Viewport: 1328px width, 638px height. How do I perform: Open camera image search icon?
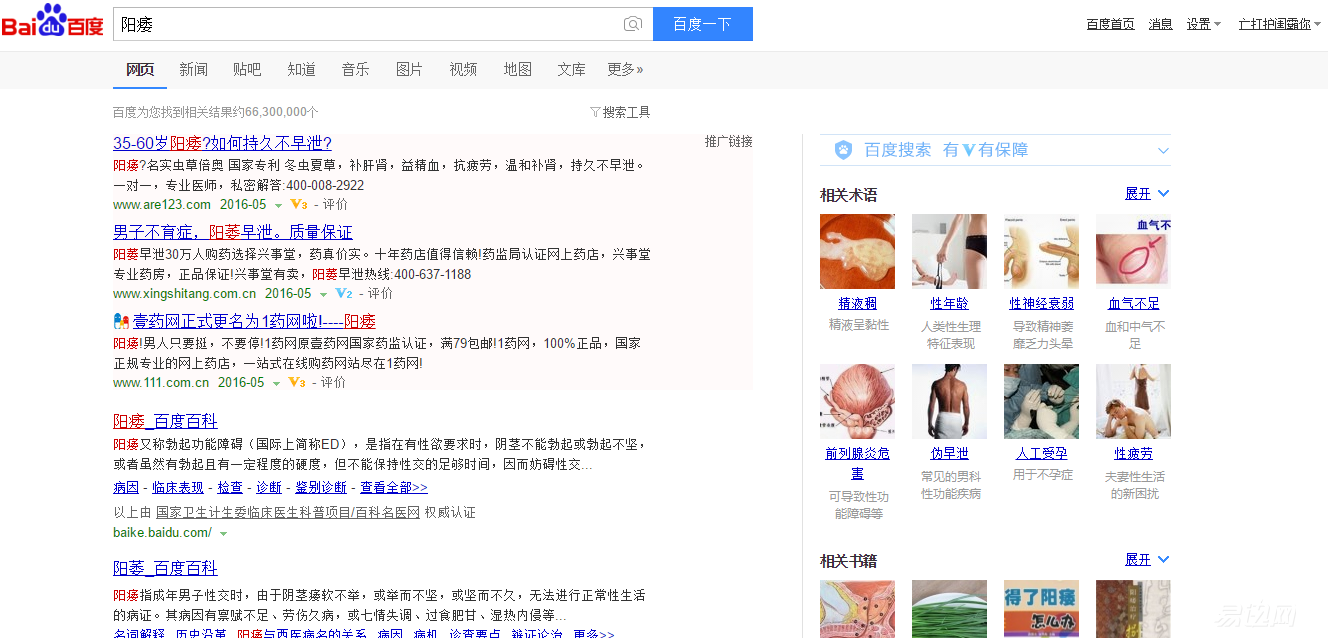tap(632, 24)
